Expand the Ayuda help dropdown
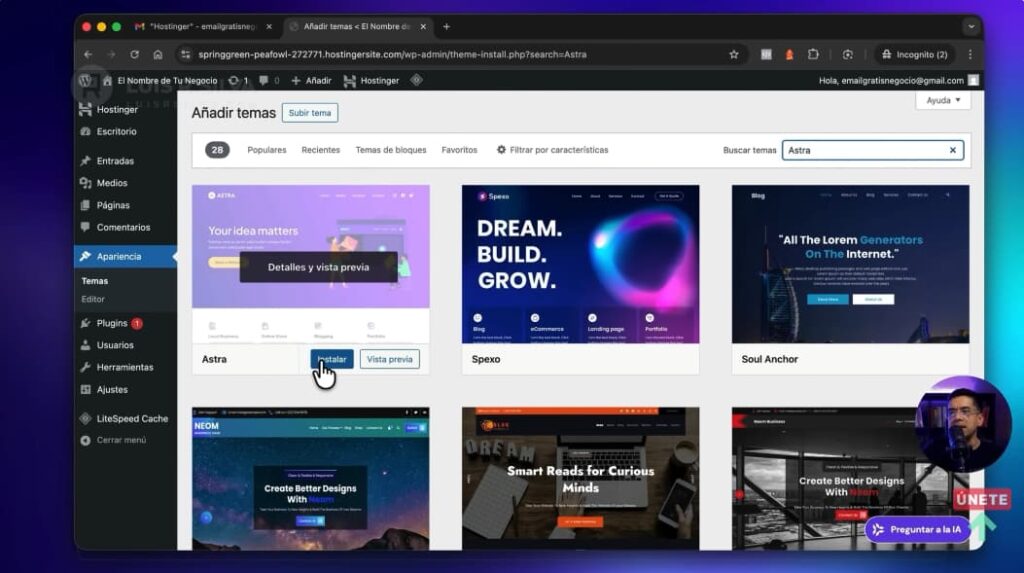The width and height of the screenshot is (1024, 573). [943, 100]
